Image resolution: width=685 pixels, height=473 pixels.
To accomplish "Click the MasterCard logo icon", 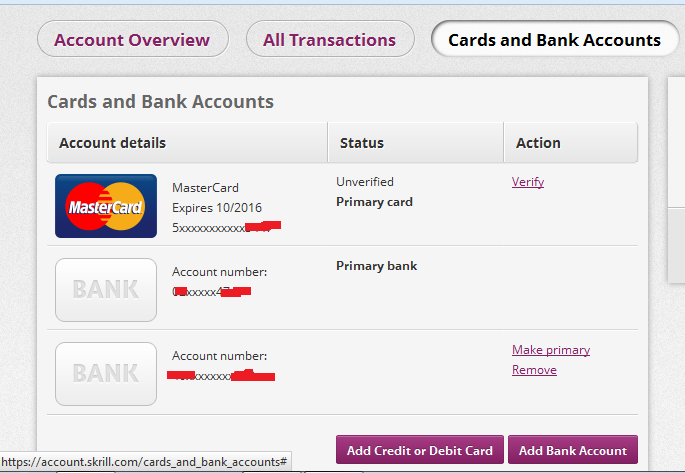I will [106, 206].
